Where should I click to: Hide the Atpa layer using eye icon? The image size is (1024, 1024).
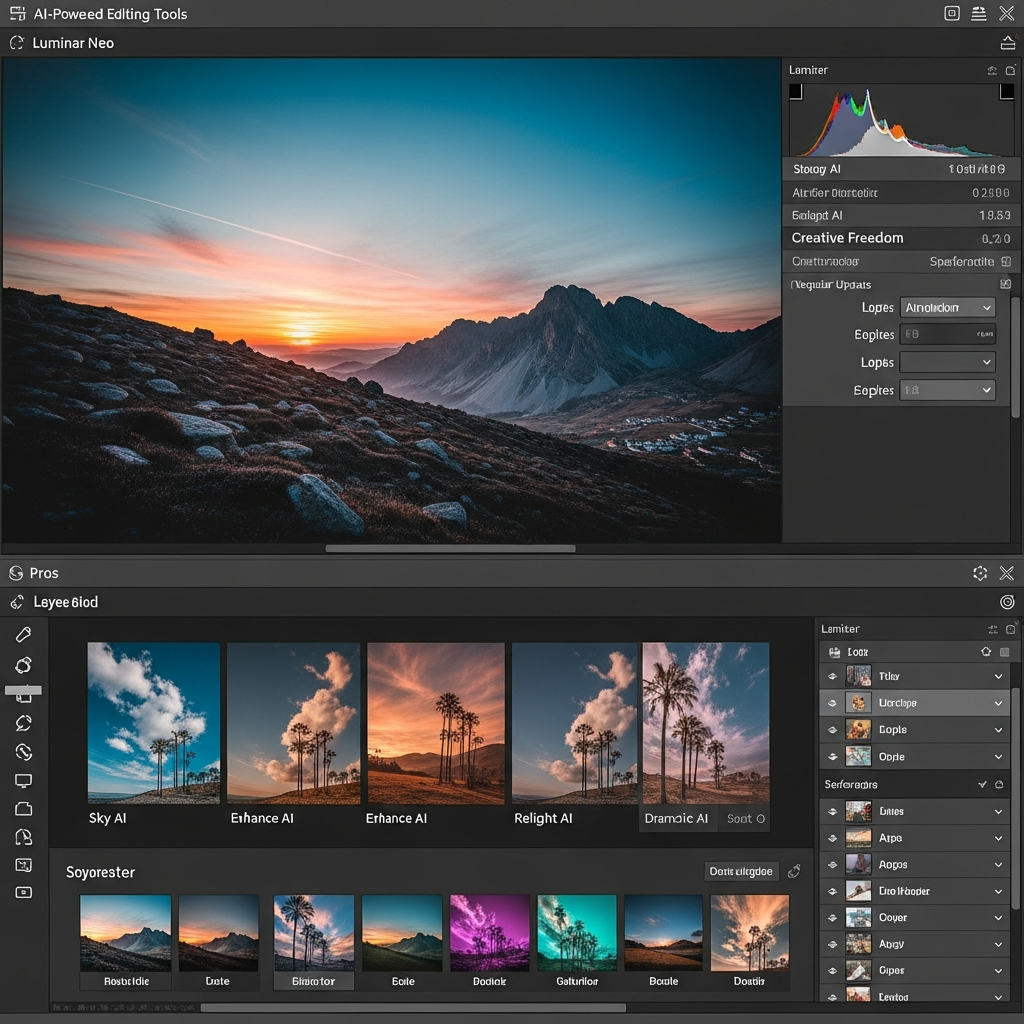[x=832, y=838]
